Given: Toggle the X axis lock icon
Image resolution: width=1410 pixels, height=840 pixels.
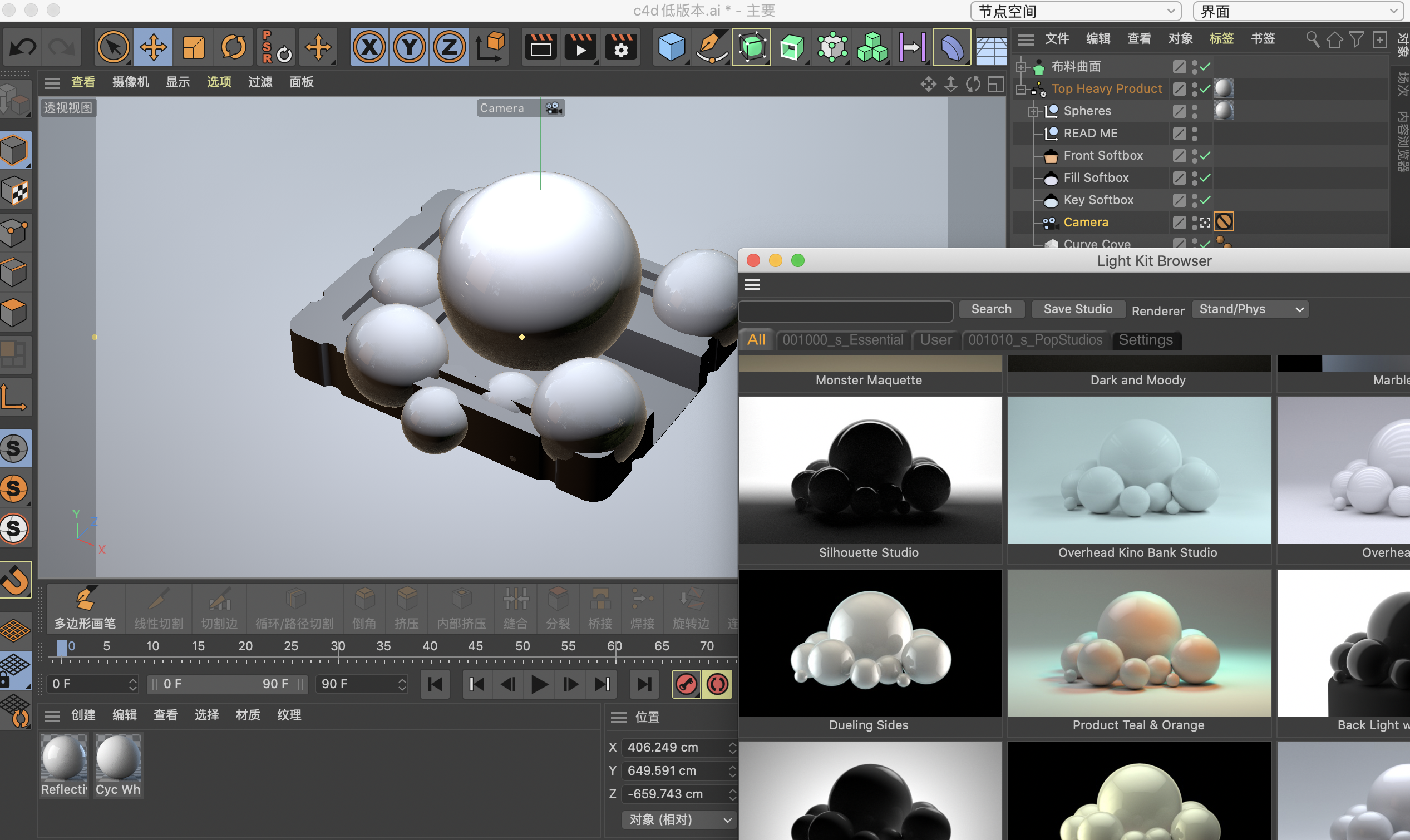Looking at the screenshot, I should 369,47.
